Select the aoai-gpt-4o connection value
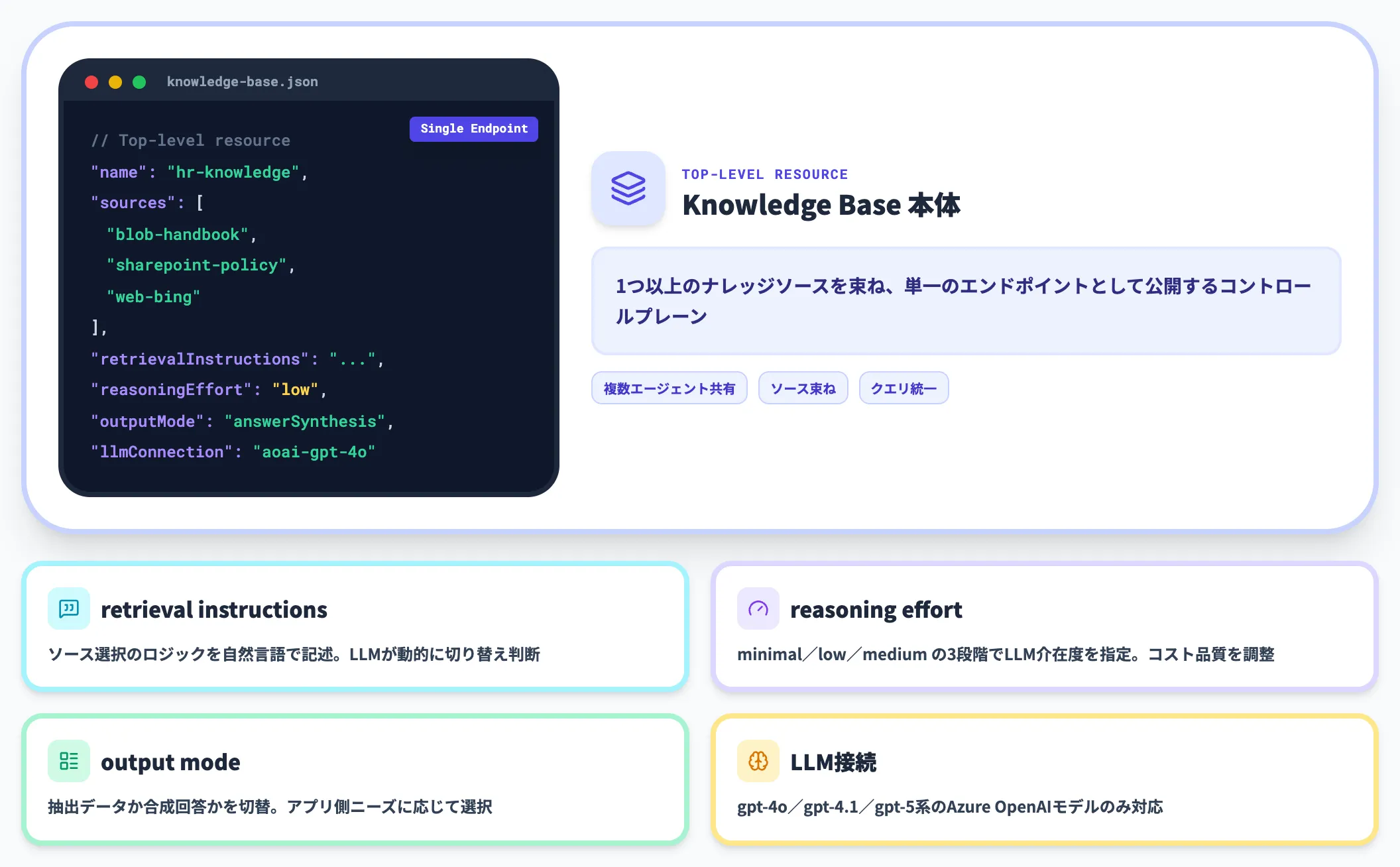This screenshot has width=1400, height=867. (314, 451)
